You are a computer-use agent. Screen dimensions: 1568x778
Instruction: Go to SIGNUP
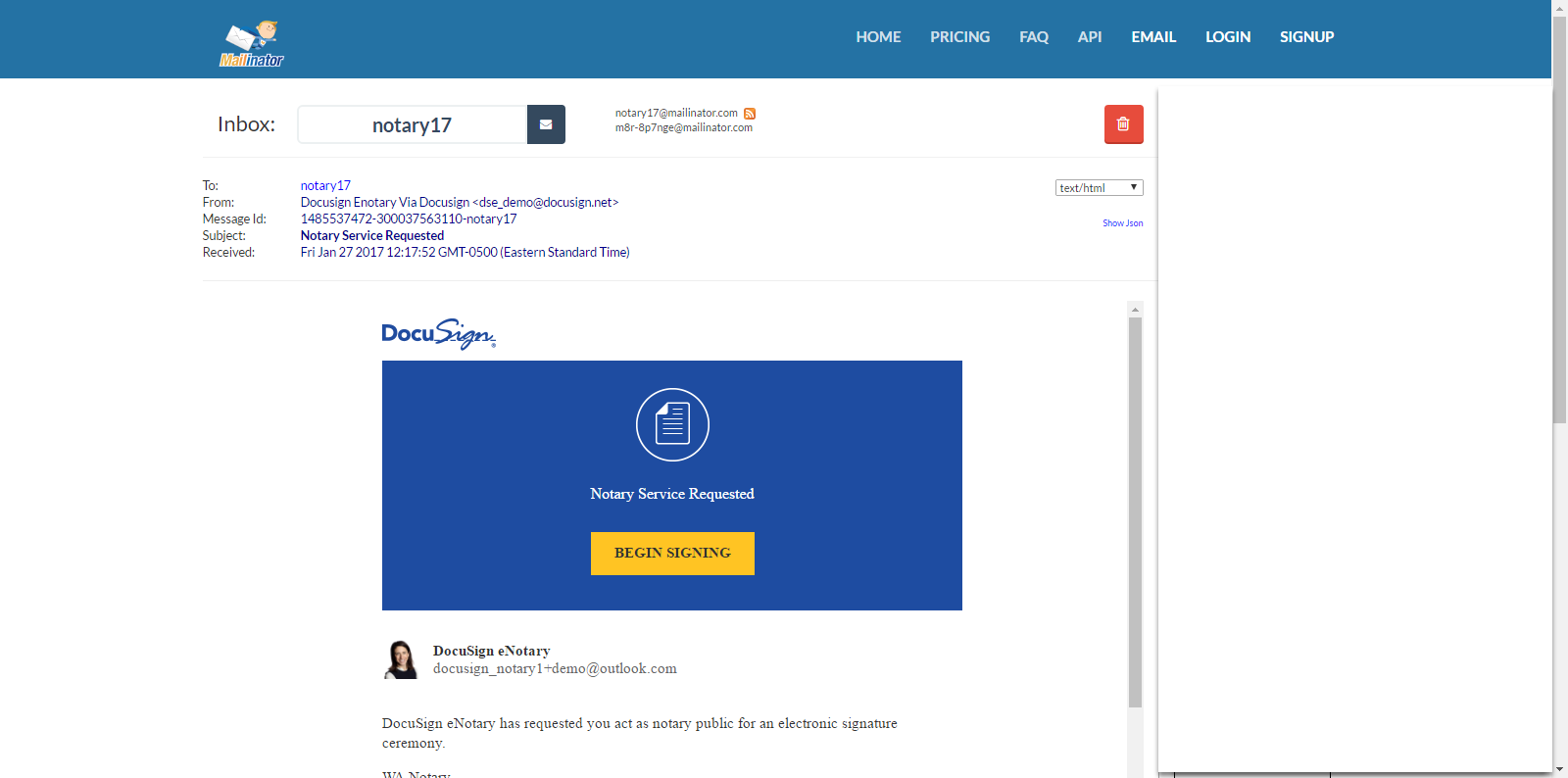pyautogui.click(x=1306, y=37)
